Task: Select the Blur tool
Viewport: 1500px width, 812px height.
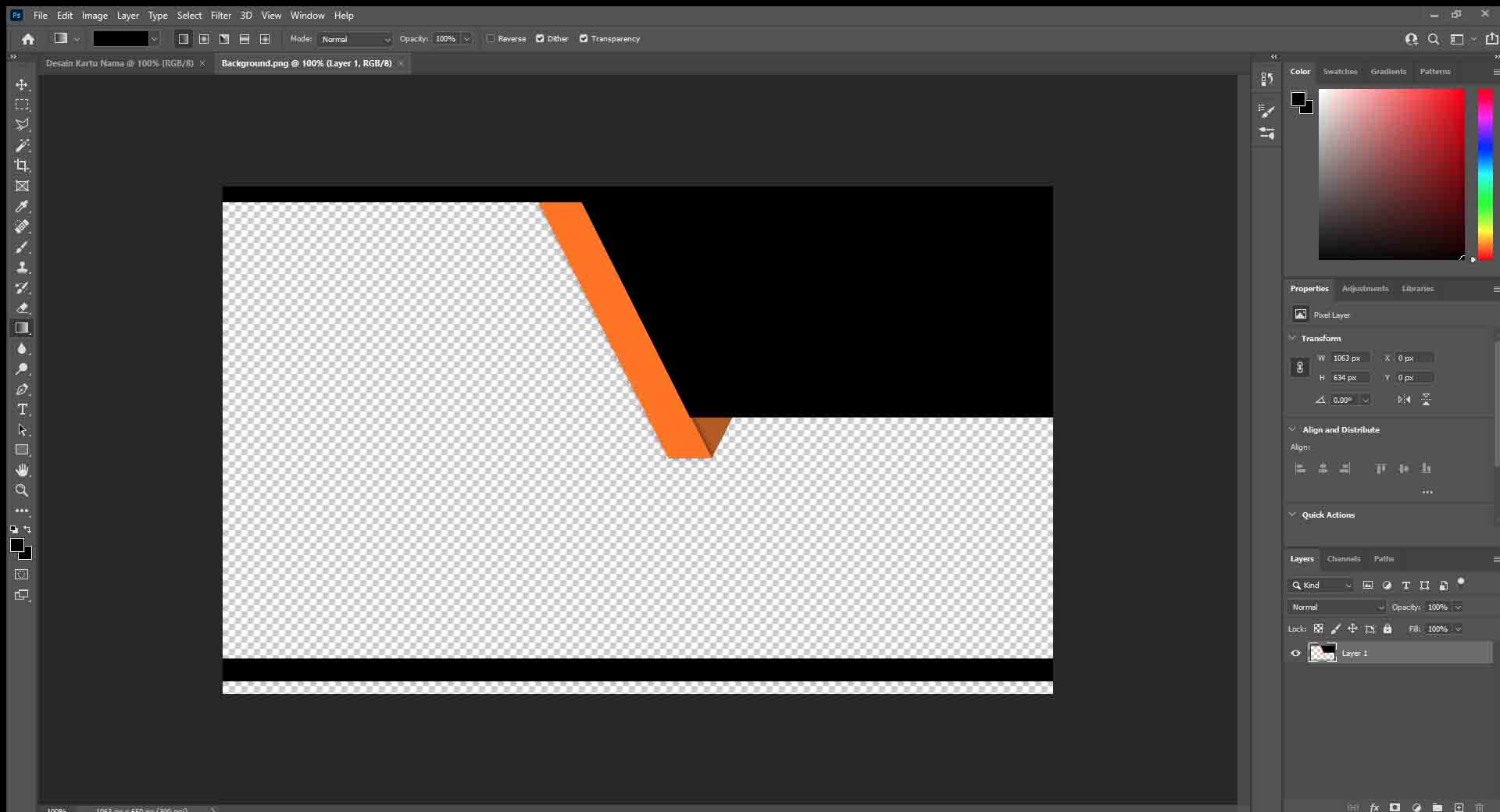Action: 22,348
